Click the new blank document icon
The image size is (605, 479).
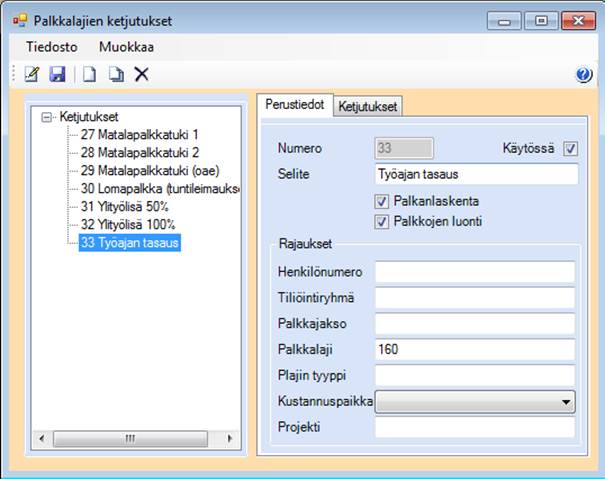89,74
